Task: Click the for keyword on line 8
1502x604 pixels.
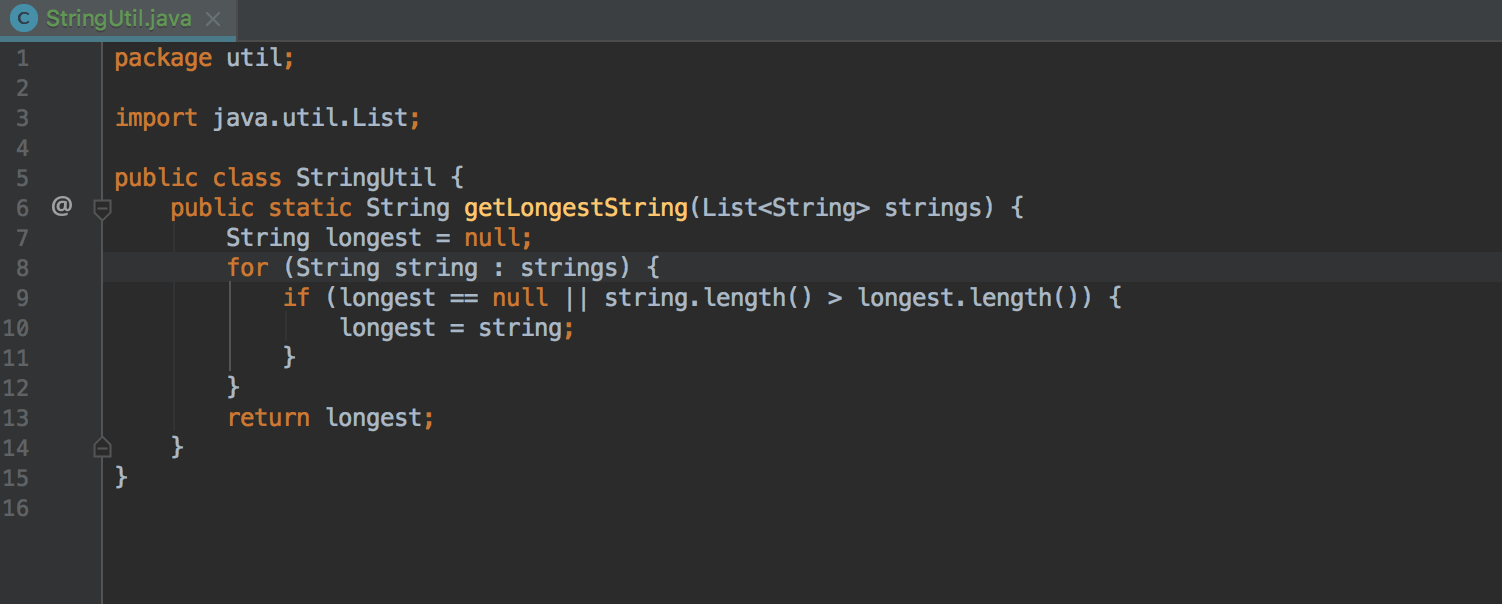Action: (247, 268)
